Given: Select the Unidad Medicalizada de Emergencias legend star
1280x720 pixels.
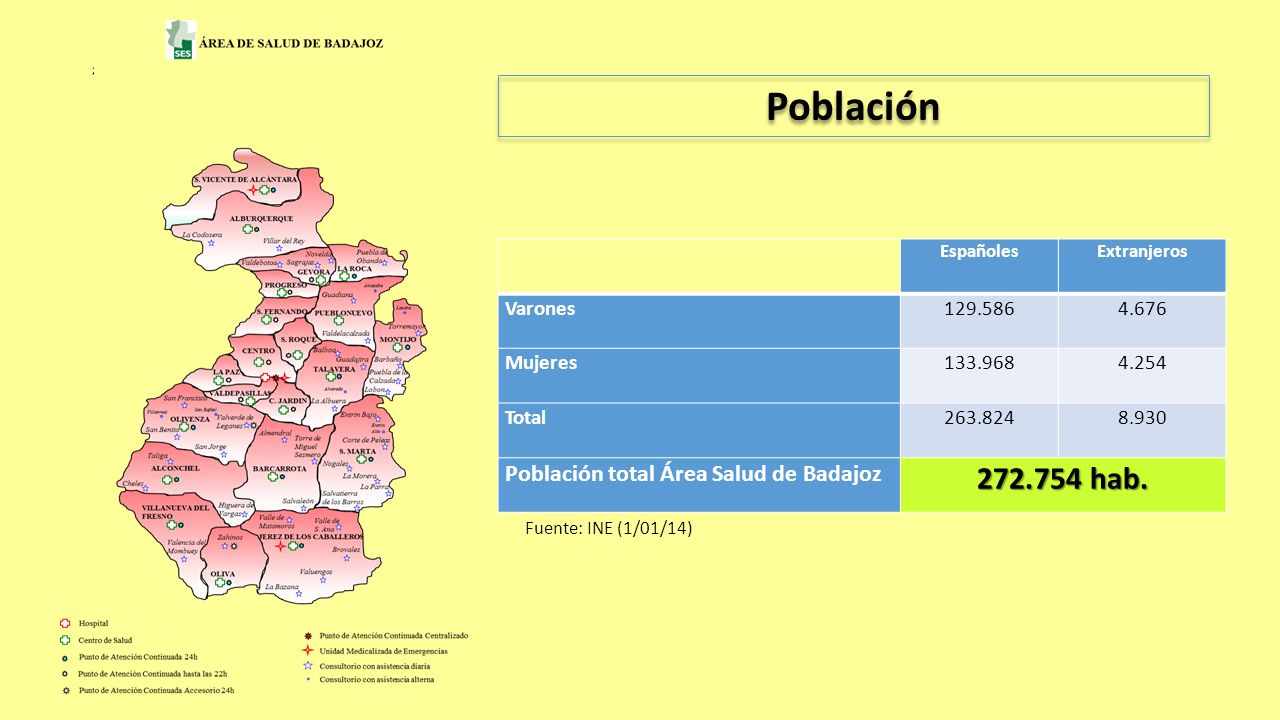Looking at the screenshot, I should click(308, 651).
